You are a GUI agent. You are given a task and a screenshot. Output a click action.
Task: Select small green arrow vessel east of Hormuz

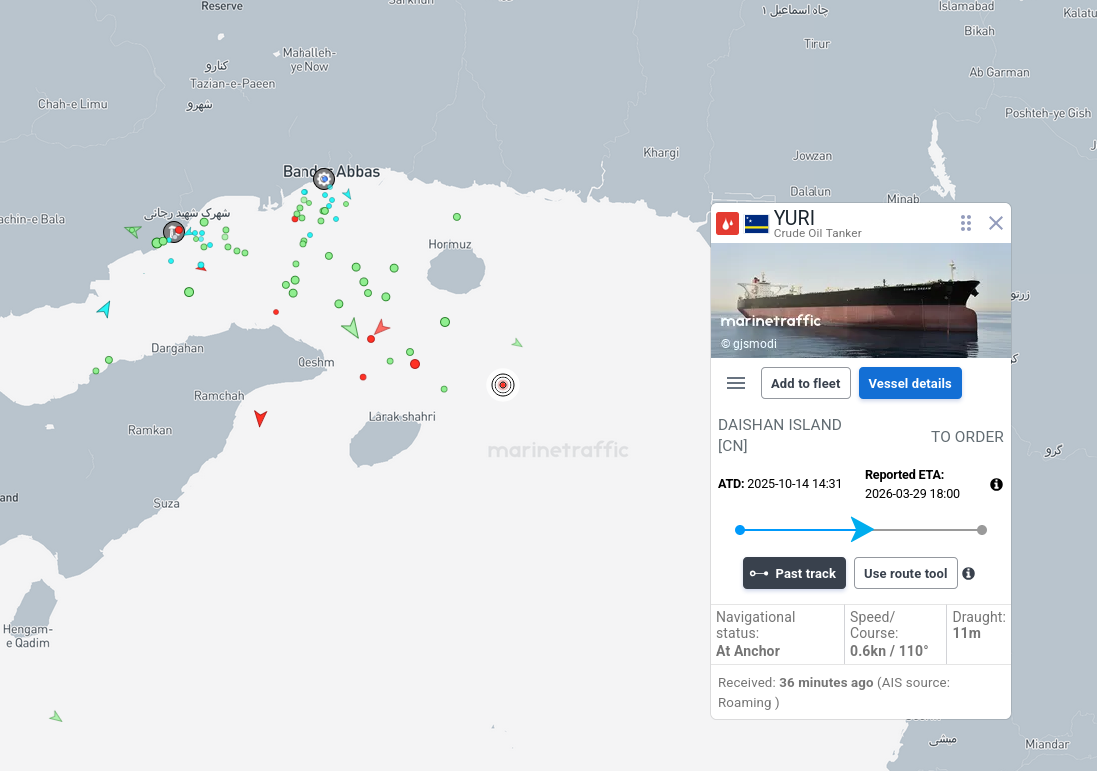pos(517,343)
